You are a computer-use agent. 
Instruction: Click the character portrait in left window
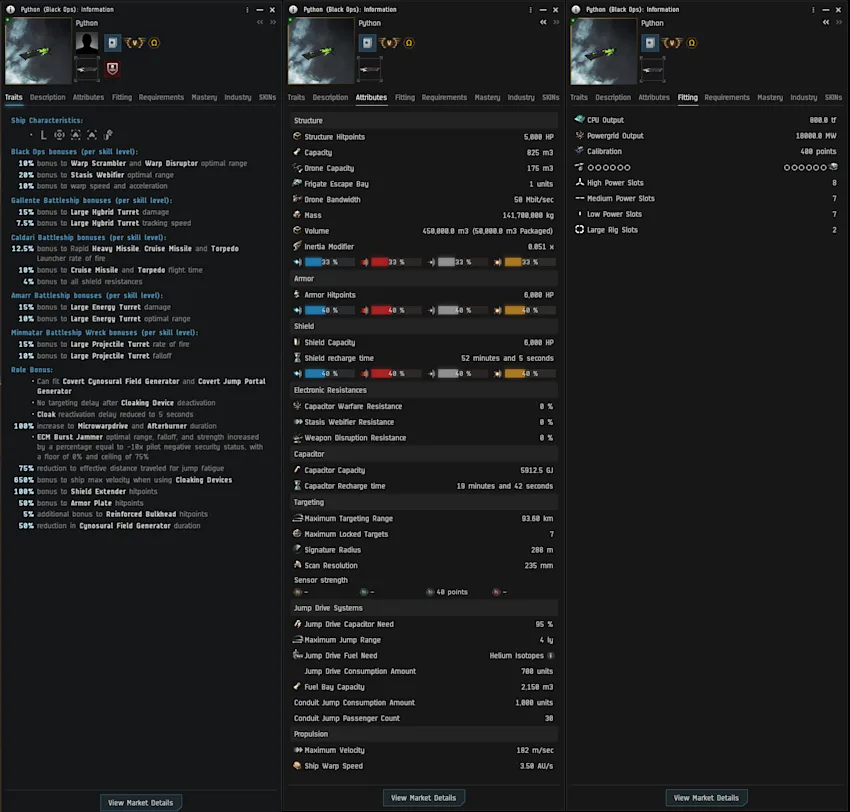(x=87, y=42)
